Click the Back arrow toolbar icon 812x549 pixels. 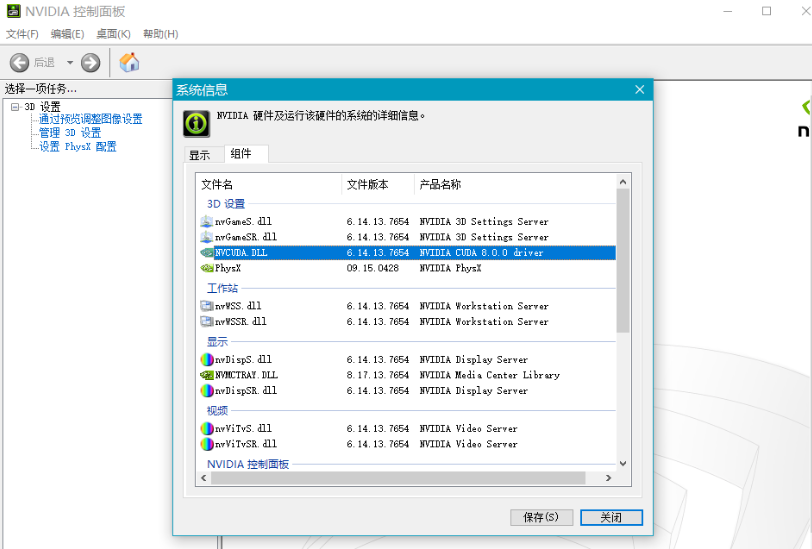coord(19,63)
